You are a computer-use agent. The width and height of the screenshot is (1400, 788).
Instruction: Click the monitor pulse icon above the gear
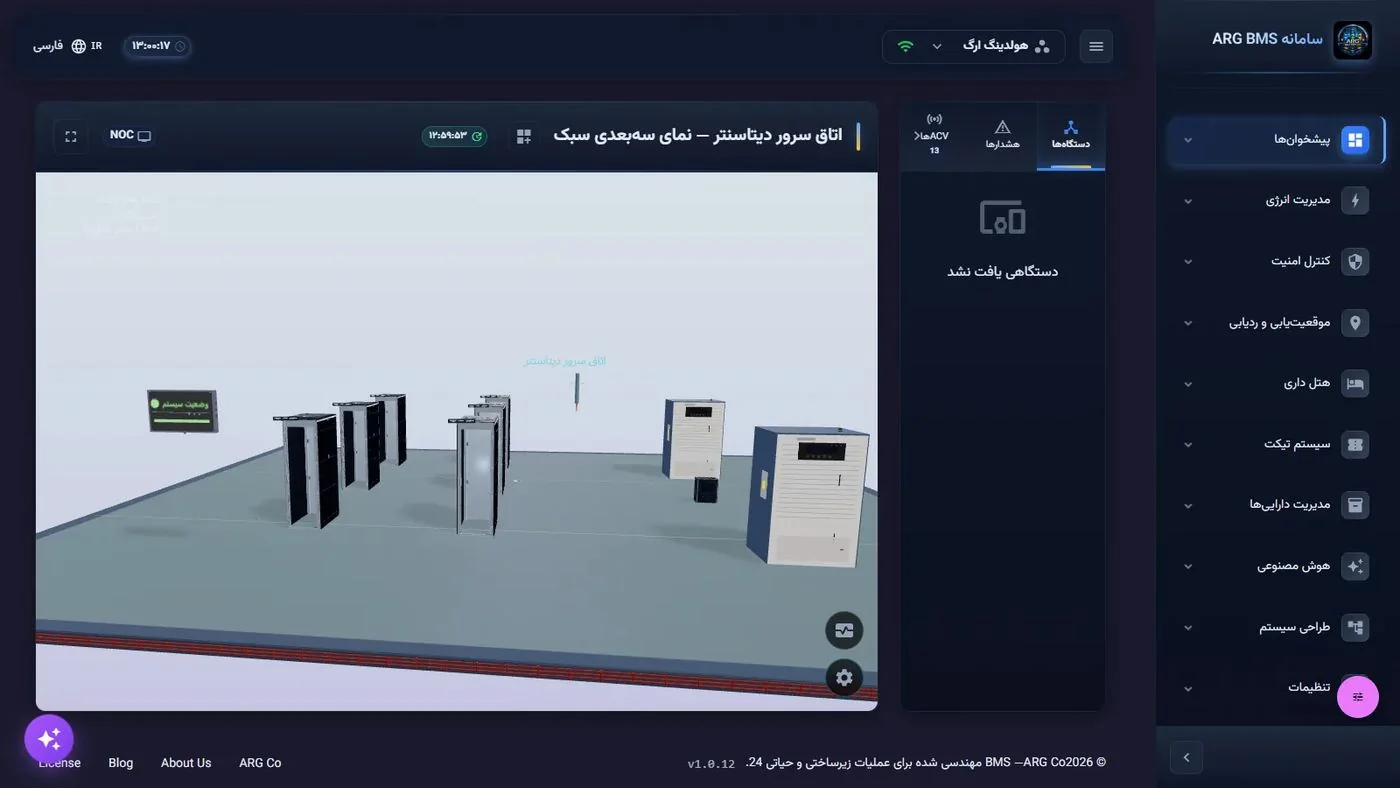click(844, 631)
